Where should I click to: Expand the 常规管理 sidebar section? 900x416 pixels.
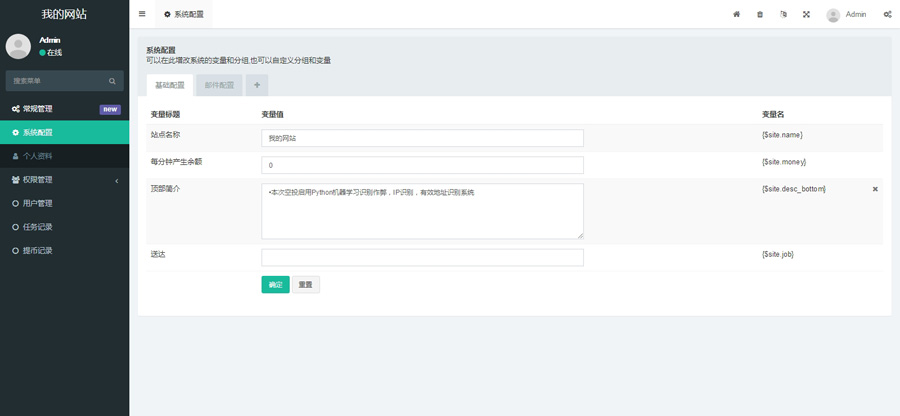point(64,109)
